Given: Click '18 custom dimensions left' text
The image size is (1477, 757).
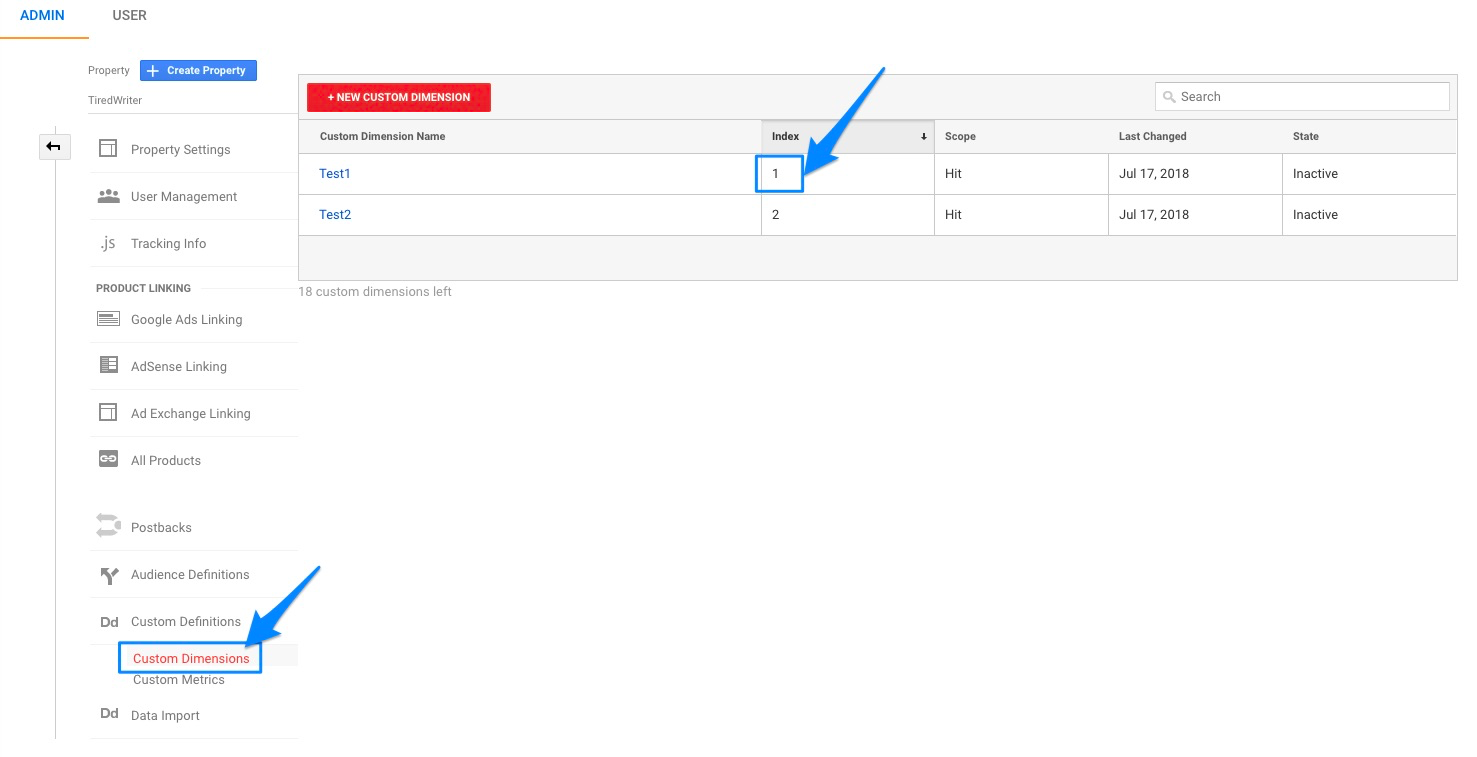Looking at the screenshot, I should [x=375, y=292].
